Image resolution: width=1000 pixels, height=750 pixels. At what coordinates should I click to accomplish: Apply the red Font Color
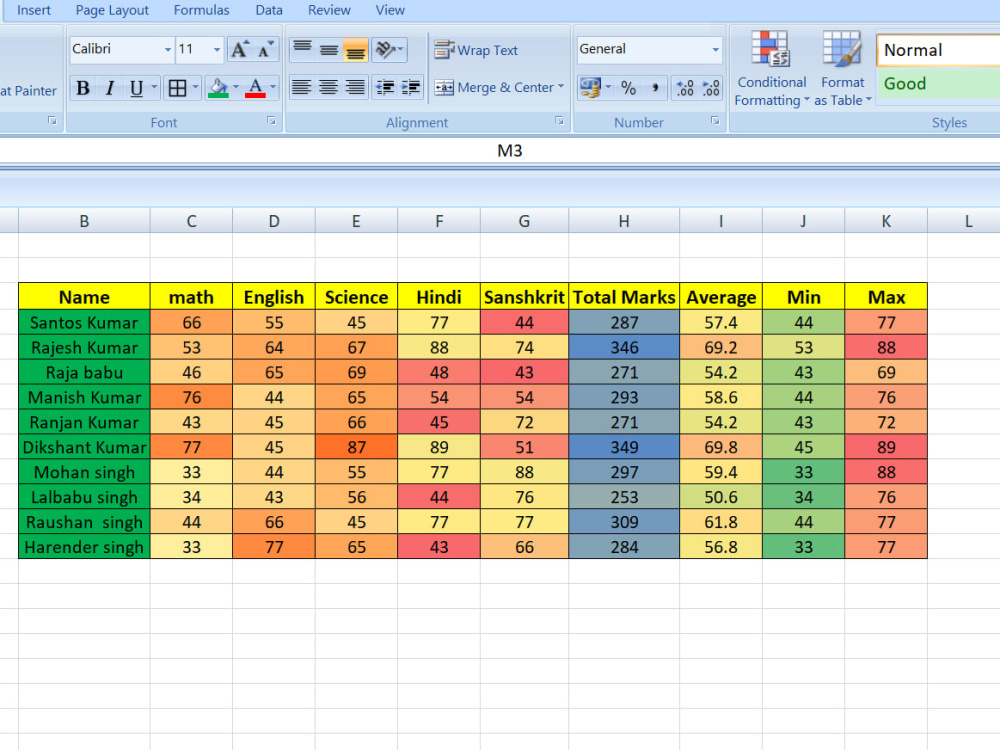click(255, 88)
